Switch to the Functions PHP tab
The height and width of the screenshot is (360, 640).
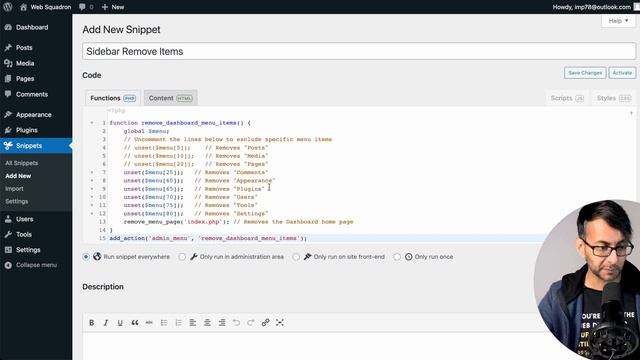[113, 98]
